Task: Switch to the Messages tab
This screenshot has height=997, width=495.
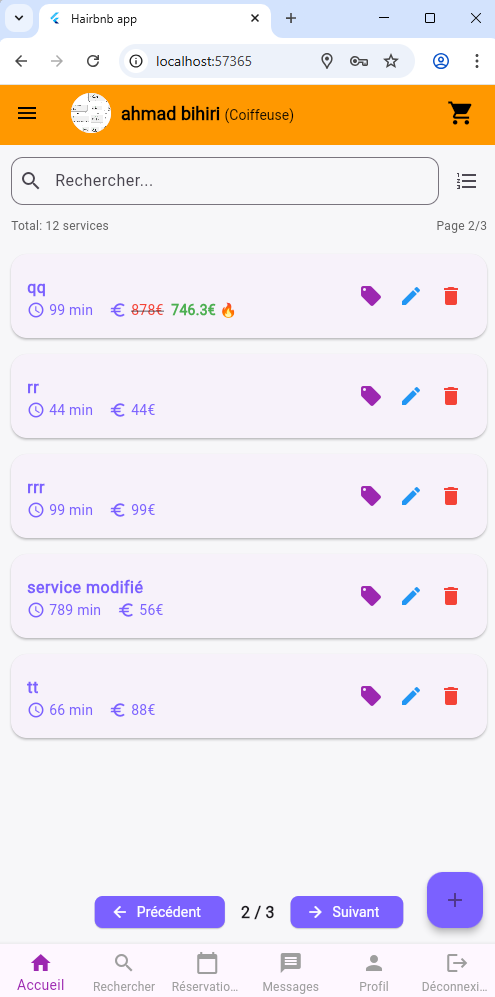Action: [x=291, y=972]
